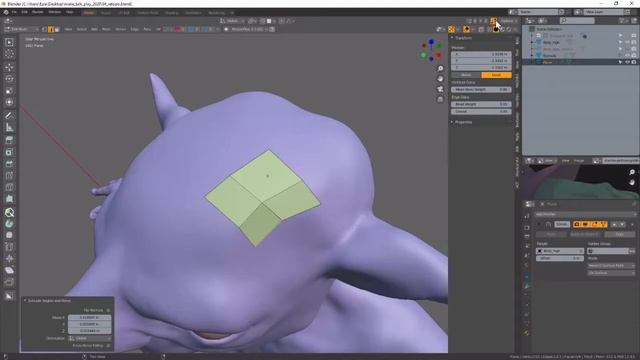Open the File menu
Viewport: 640px width, 360px height.
14,12
